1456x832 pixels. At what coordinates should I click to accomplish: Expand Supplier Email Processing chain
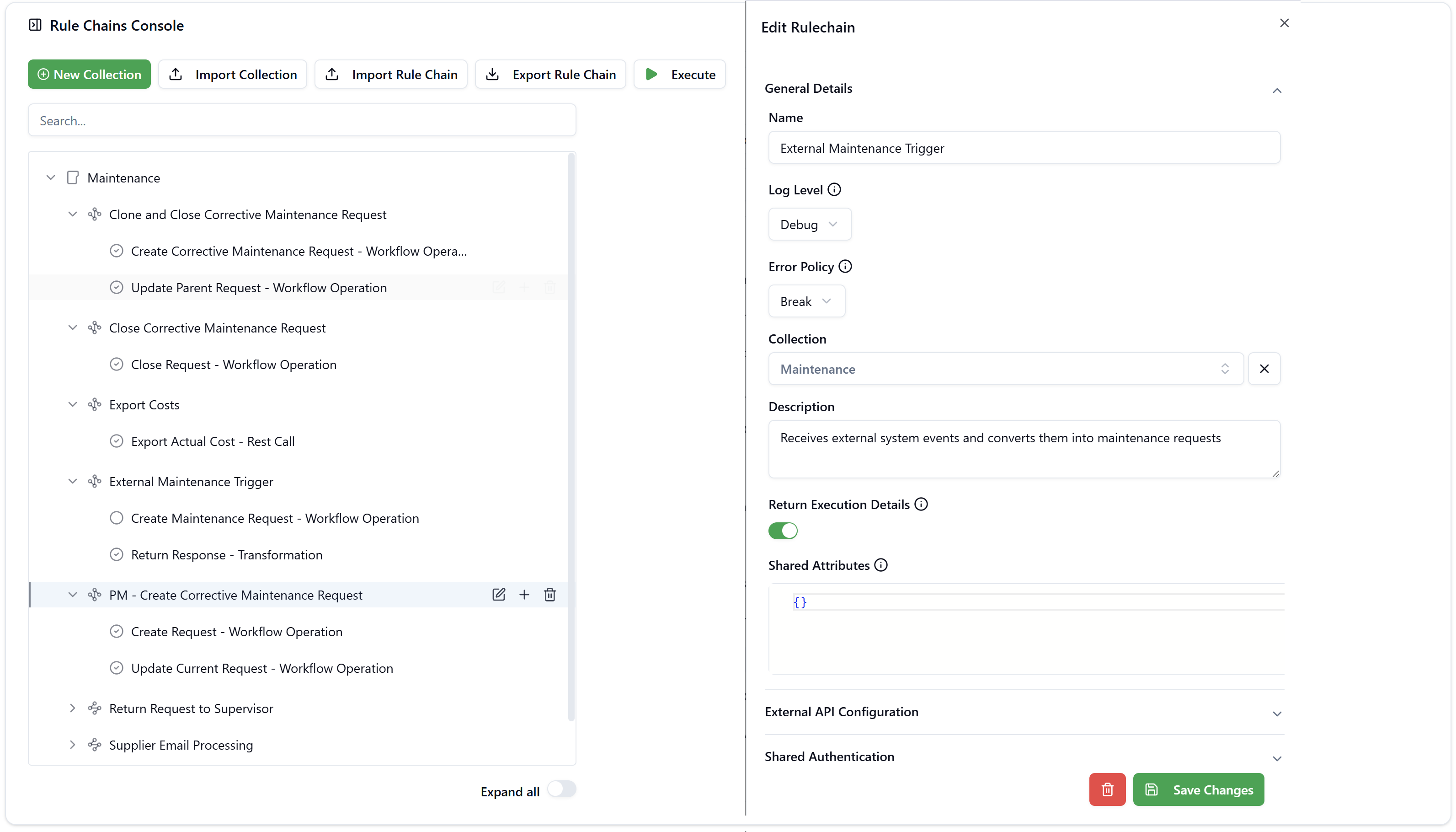coord(73,745)
